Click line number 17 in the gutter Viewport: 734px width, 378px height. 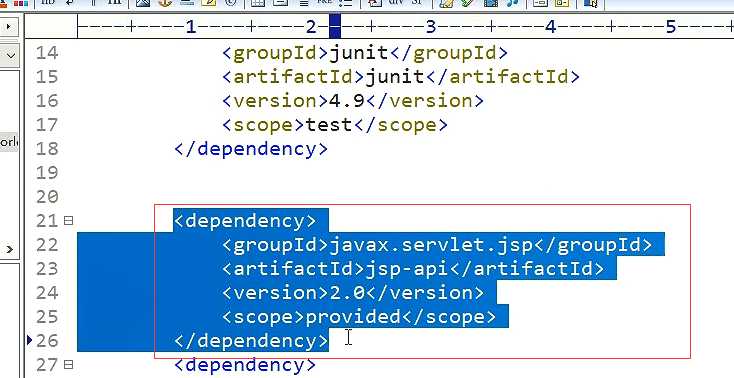click(47, 125)
